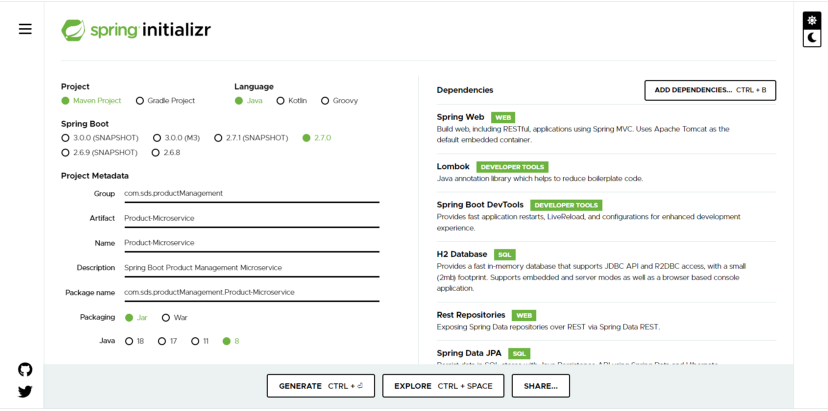Choose Java language
Screen dimensions: 828x411
[248, 100]
